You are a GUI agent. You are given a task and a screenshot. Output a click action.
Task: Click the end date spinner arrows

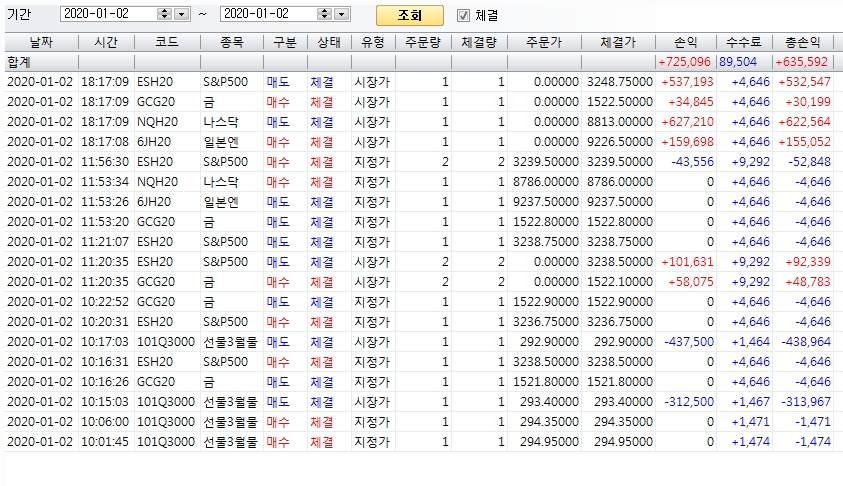coord(324,15)
